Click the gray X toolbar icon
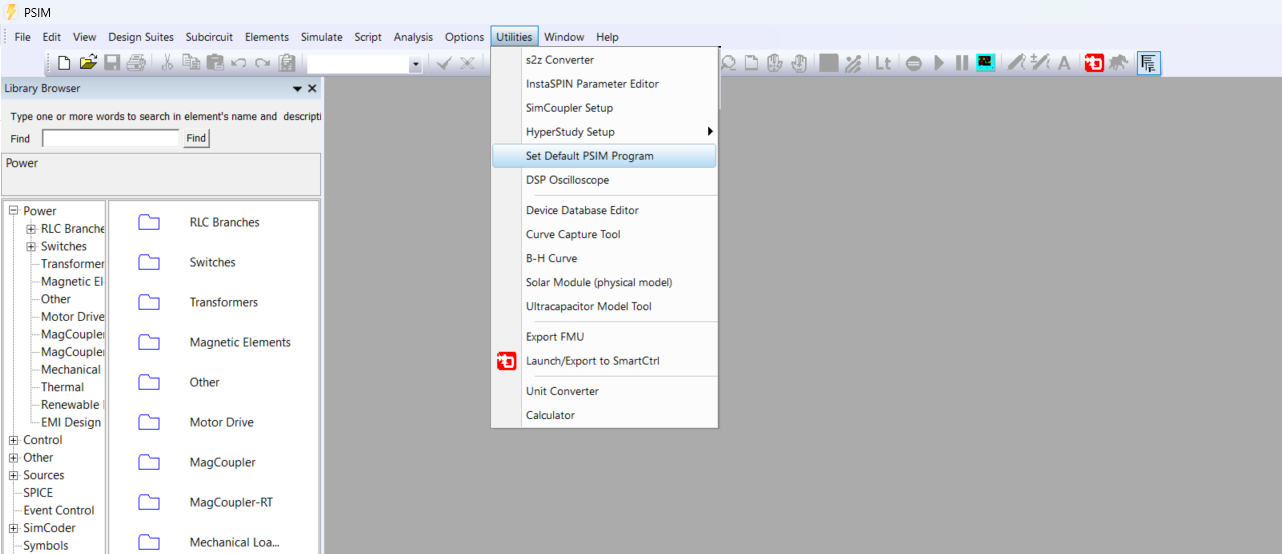The height and width of the screenshot is (554, 1282). tap(467, 63)
